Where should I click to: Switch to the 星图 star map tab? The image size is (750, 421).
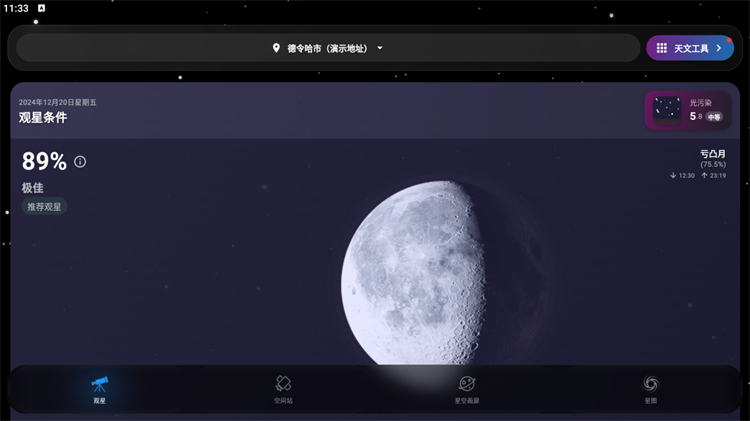coord(651,390)
